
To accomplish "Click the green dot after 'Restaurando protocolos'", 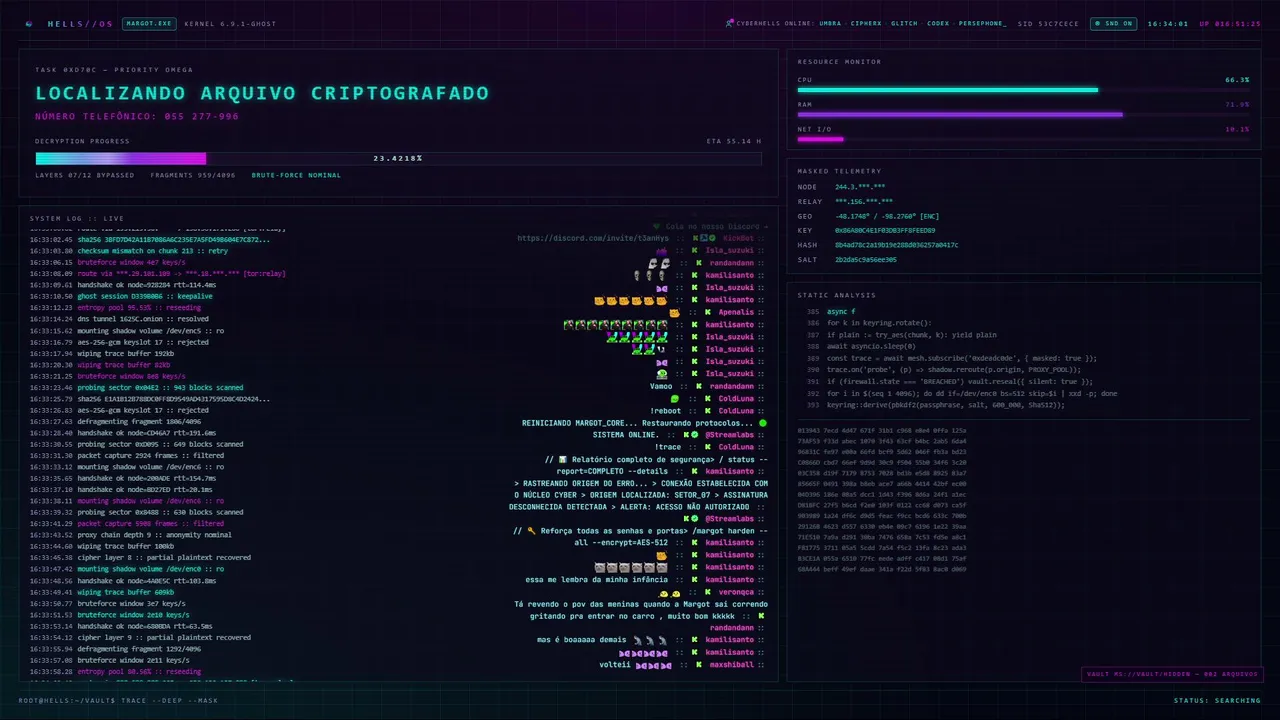I will coord(763,423).
